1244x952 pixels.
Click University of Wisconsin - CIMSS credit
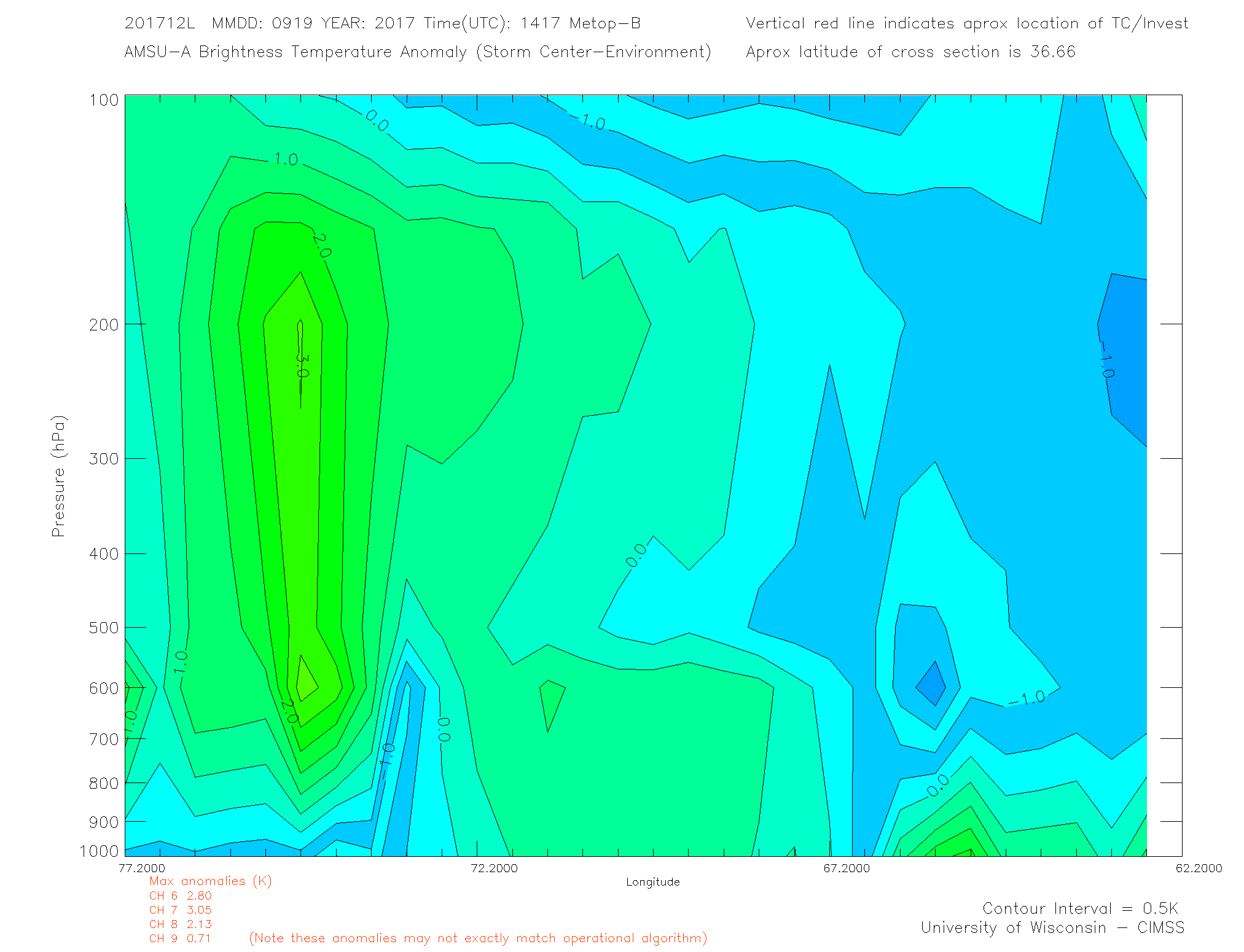pos(1052,927)
